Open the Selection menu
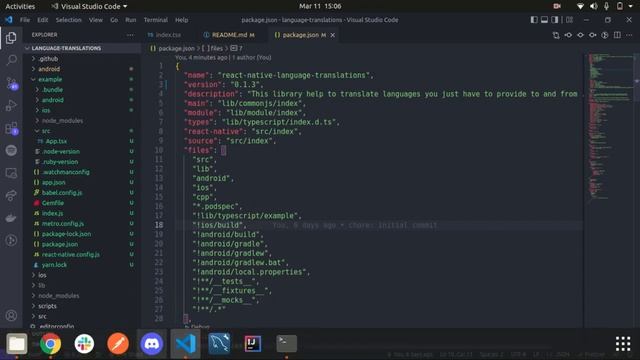The height and width of the screenshot is (360, 640). [x=69, y=20]
